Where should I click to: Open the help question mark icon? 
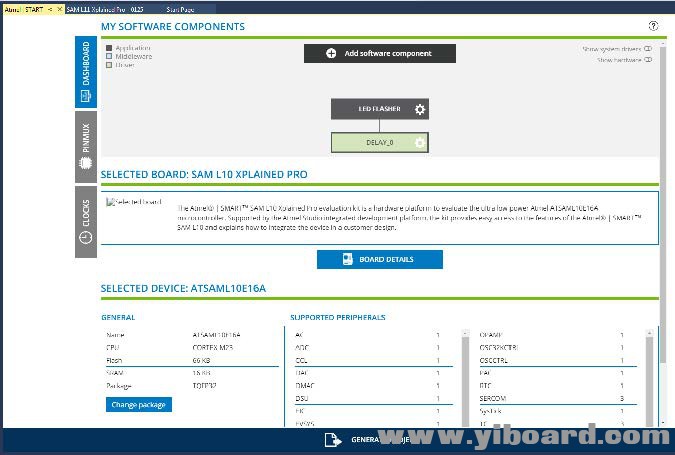[653, 26]
